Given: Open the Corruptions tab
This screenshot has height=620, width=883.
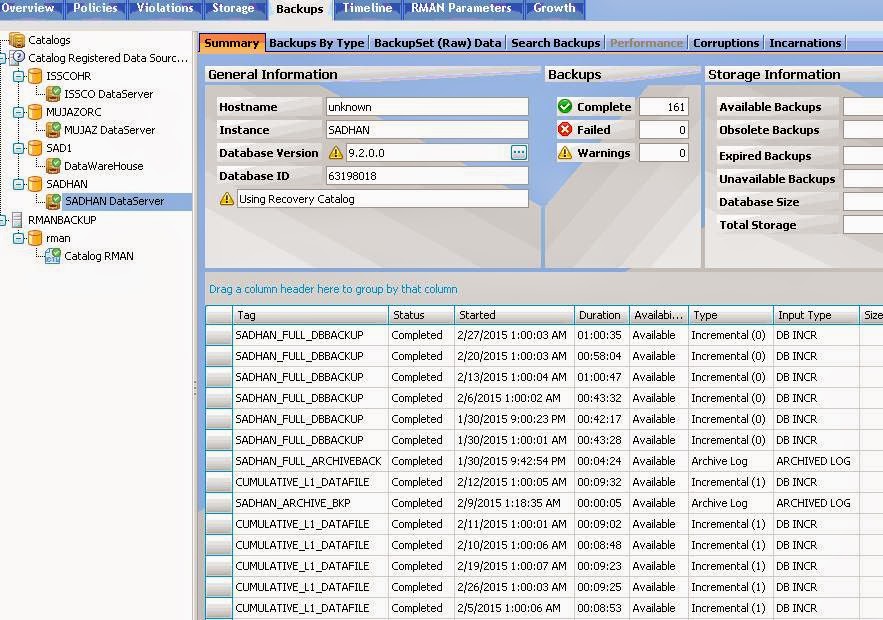Looking at the screenshot, I should [x=726, y=43].
